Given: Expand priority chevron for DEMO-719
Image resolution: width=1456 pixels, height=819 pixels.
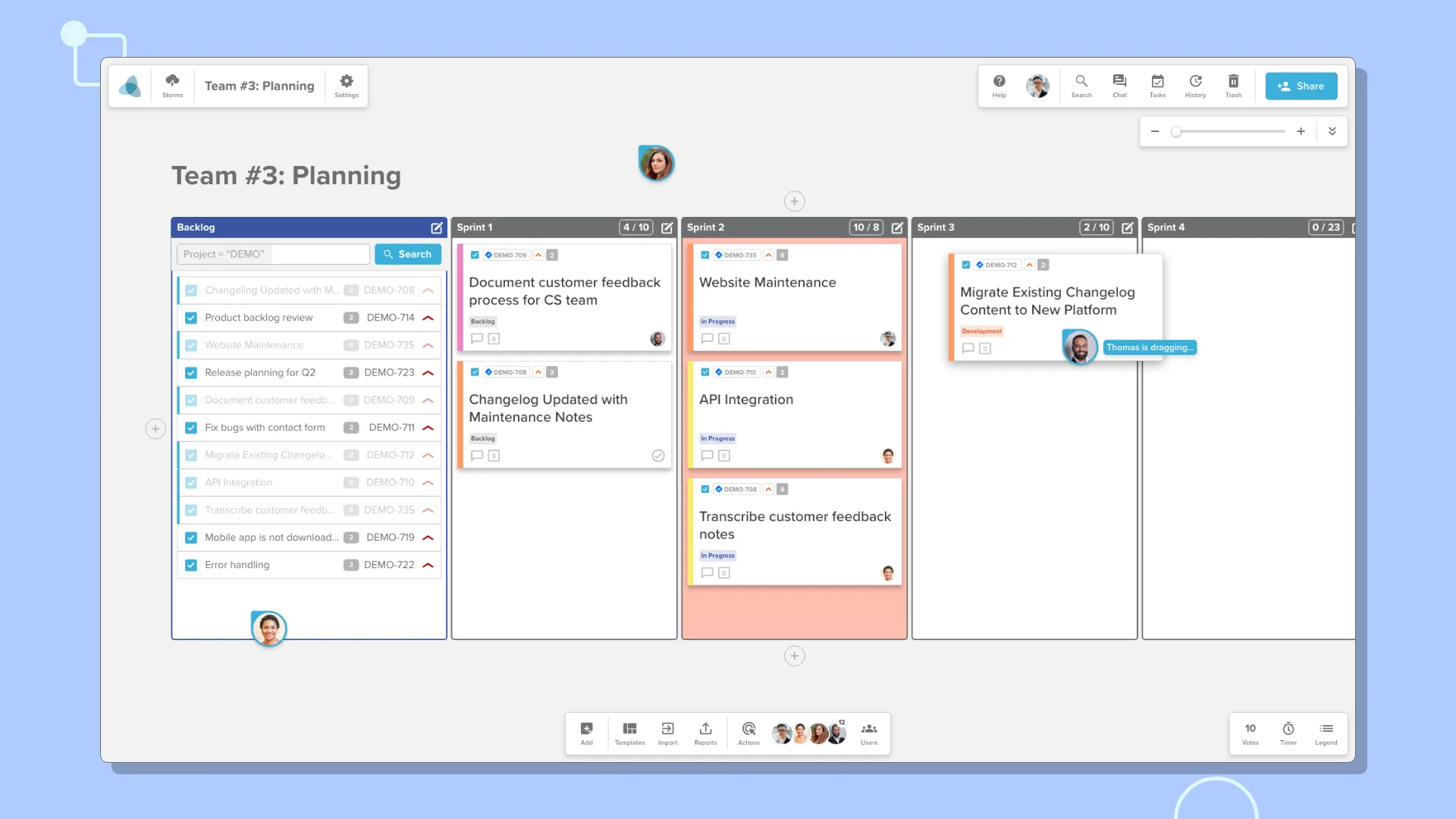Looking at the screenshot, I should pos(428,538).
